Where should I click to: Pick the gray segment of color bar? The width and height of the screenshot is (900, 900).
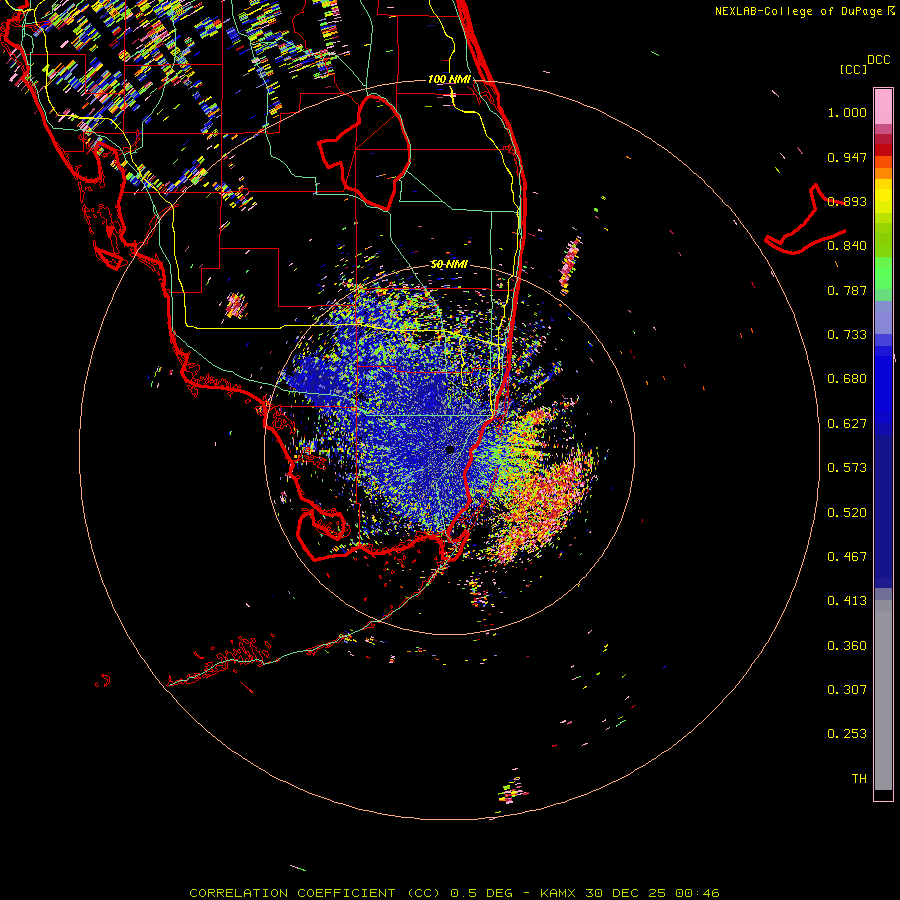tap(883, 695)
